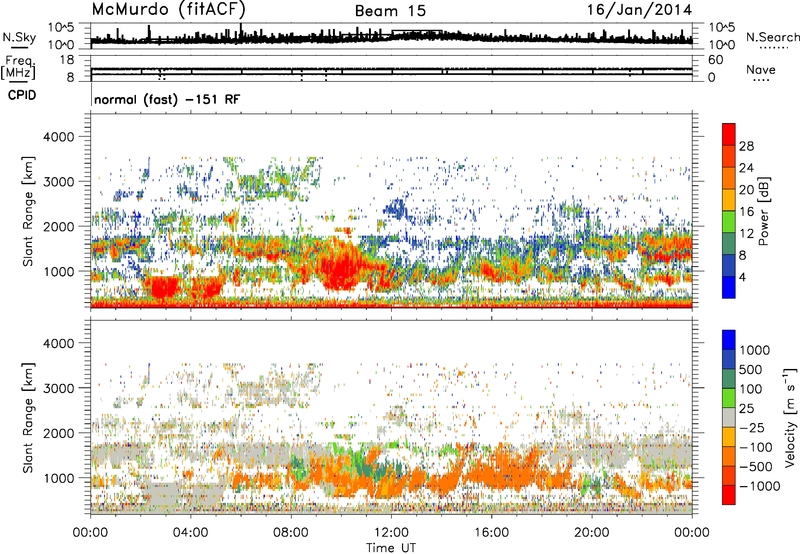Viewport: 800px width, 554px height.
Task: Click the '10^5' label on the right noise axis
Action: point(722,28)
